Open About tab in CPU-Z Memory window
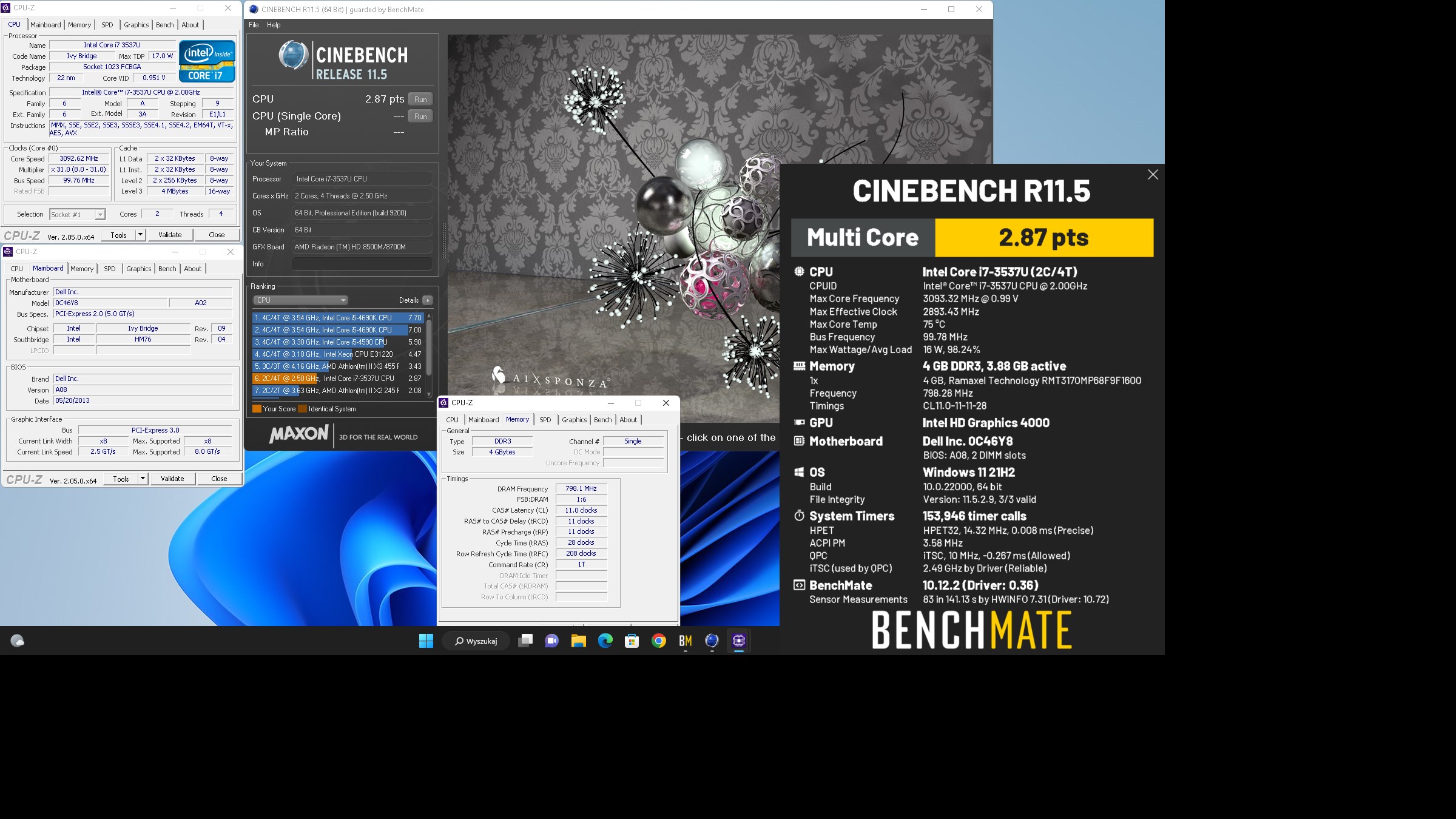 click(x=629, y=420)
